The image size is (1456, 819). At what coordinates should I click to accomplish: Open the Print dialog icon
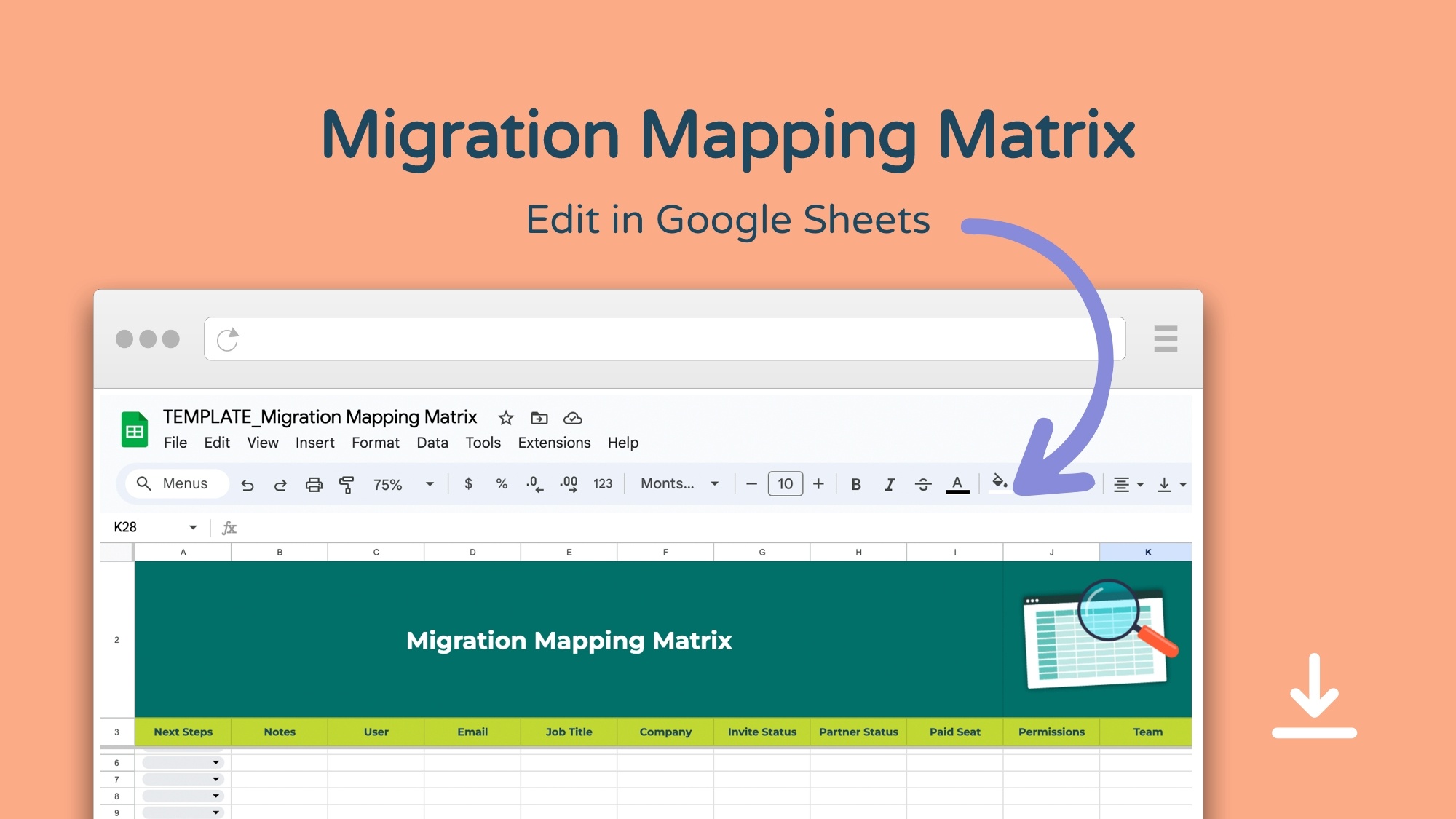pos(314,483)
